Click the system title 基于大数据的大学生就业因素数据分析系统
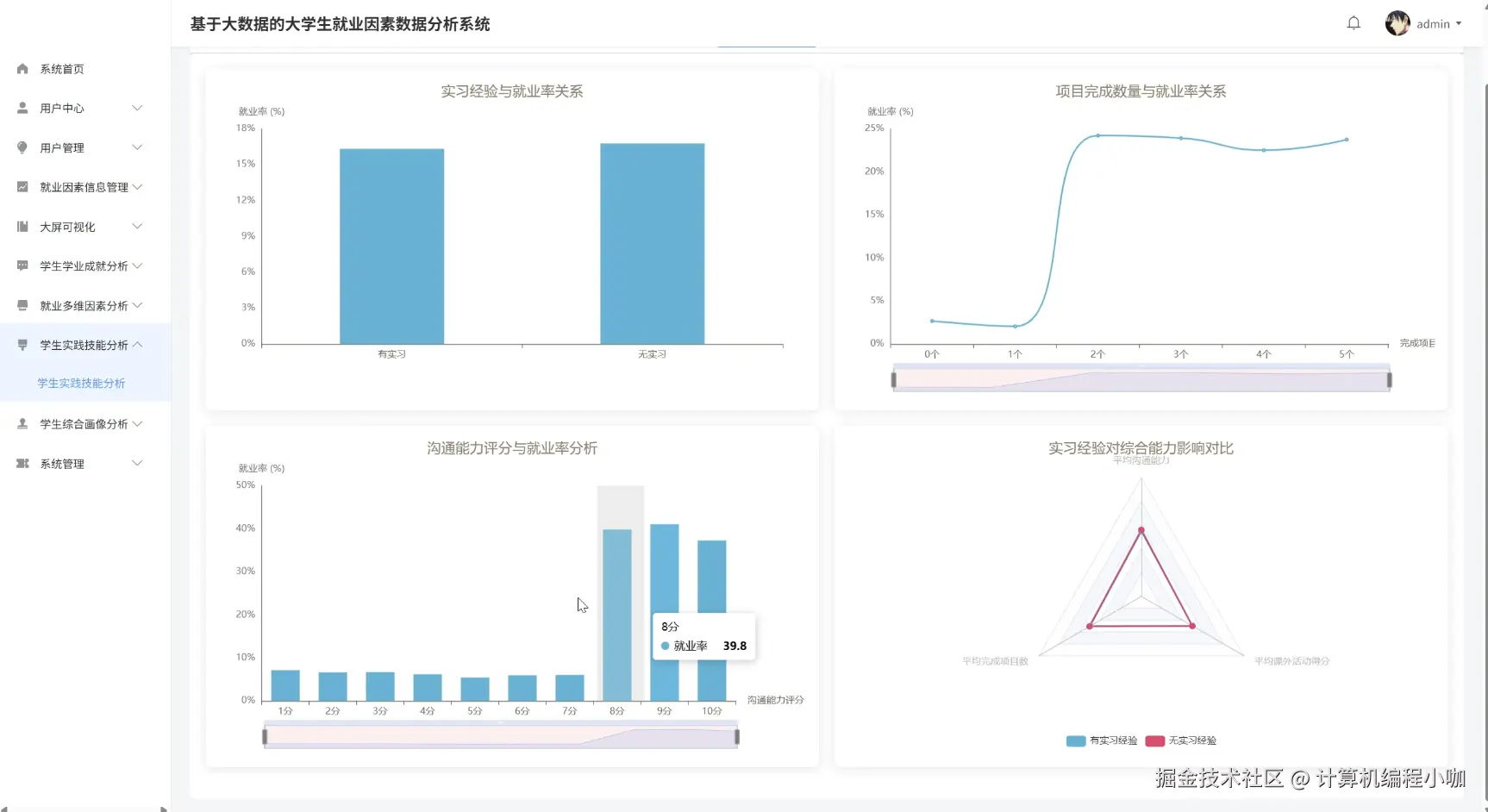This screenshot has width=1488, height=812. 340,24
